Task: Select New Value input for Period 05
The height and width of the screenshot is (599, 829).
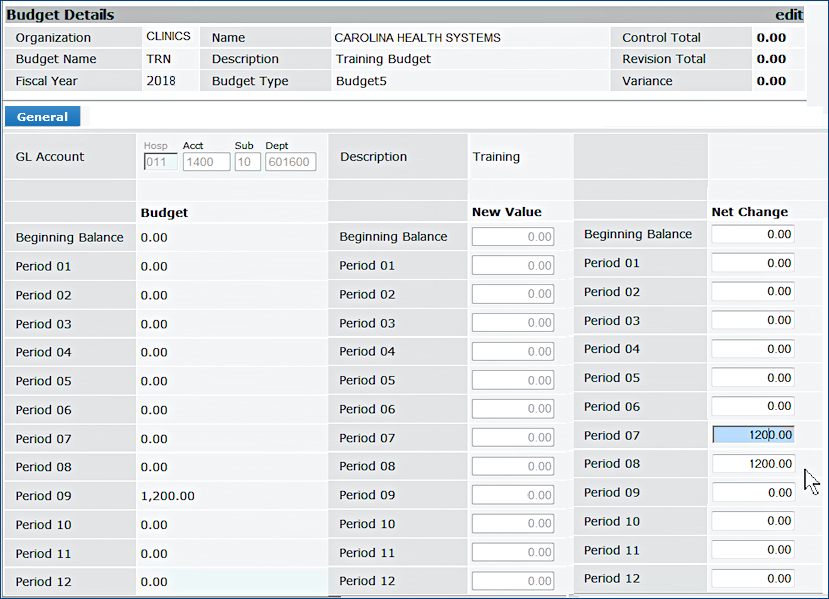Action: pyautogui.click(x=513, y=380)
